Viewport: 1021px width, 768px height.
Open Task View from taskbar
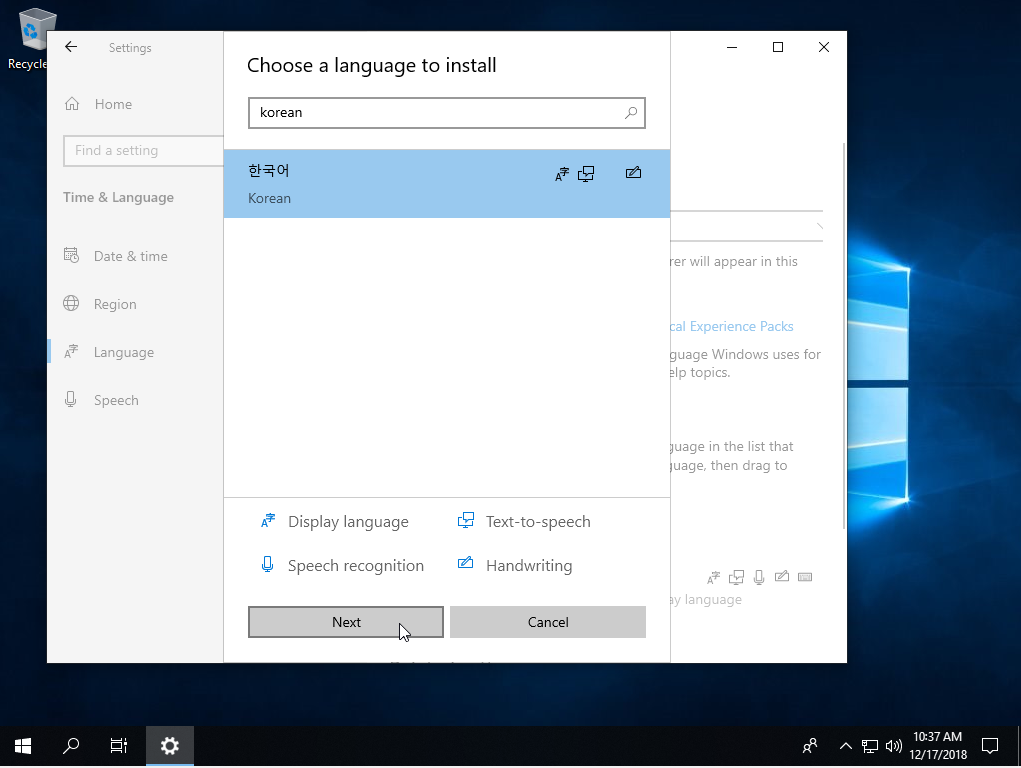point(119,746)
